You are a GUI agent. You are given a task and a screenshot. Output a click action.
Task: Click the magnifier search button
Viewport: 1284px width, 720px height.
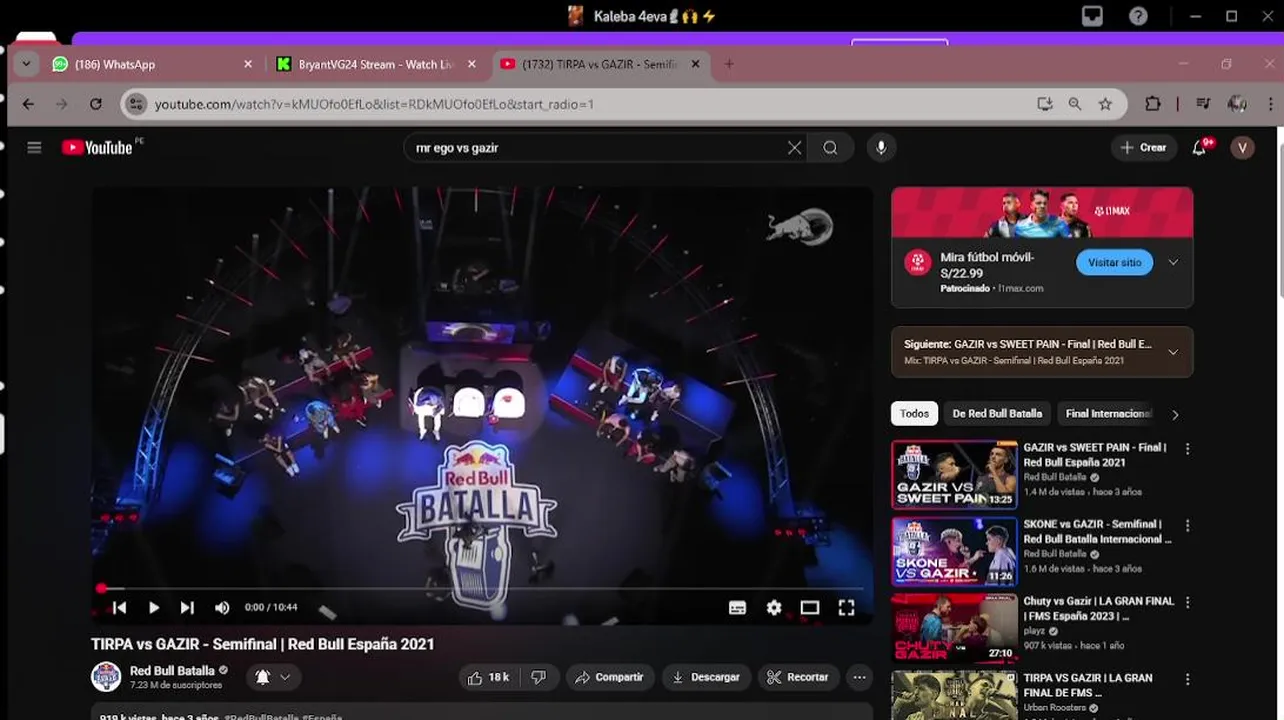coord(830,148)
